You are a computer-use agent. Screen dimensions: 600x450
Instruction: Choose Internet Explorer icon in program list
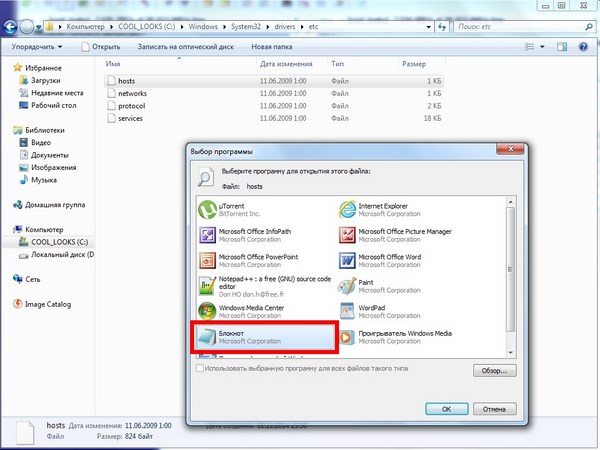pos(347,209)
